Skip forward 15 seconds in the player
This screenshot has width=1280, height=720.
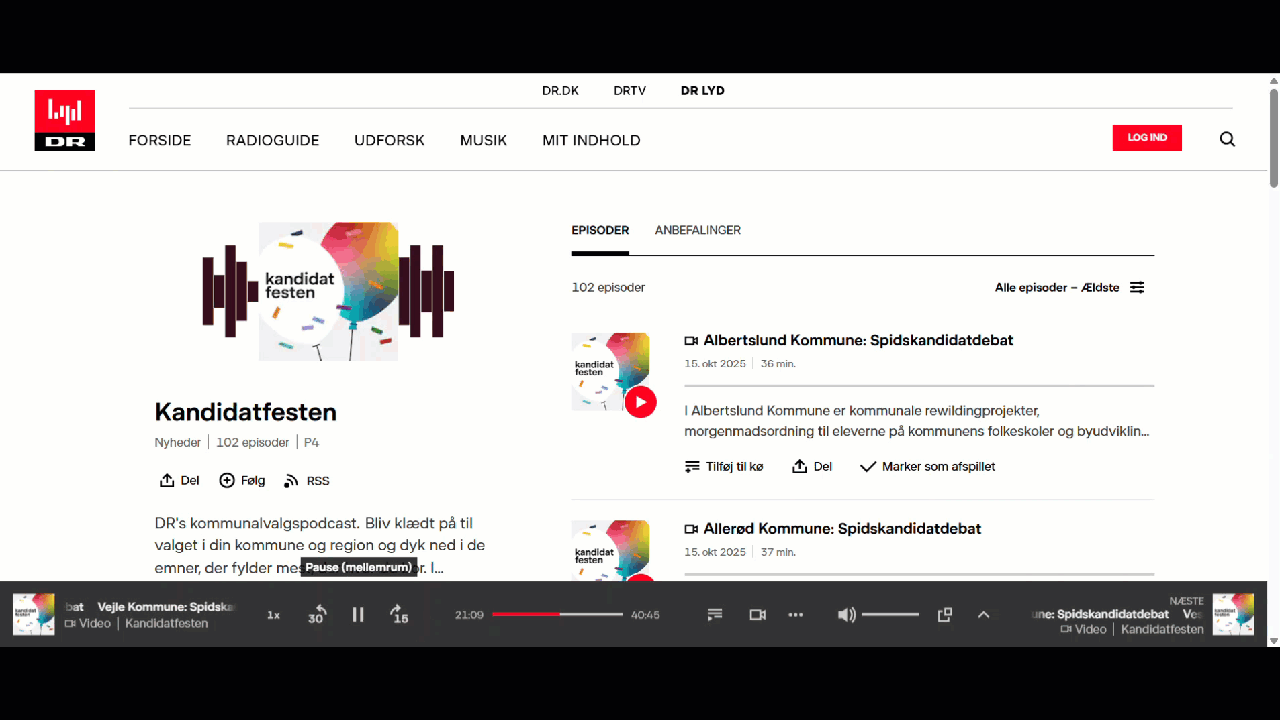[399, 615]
